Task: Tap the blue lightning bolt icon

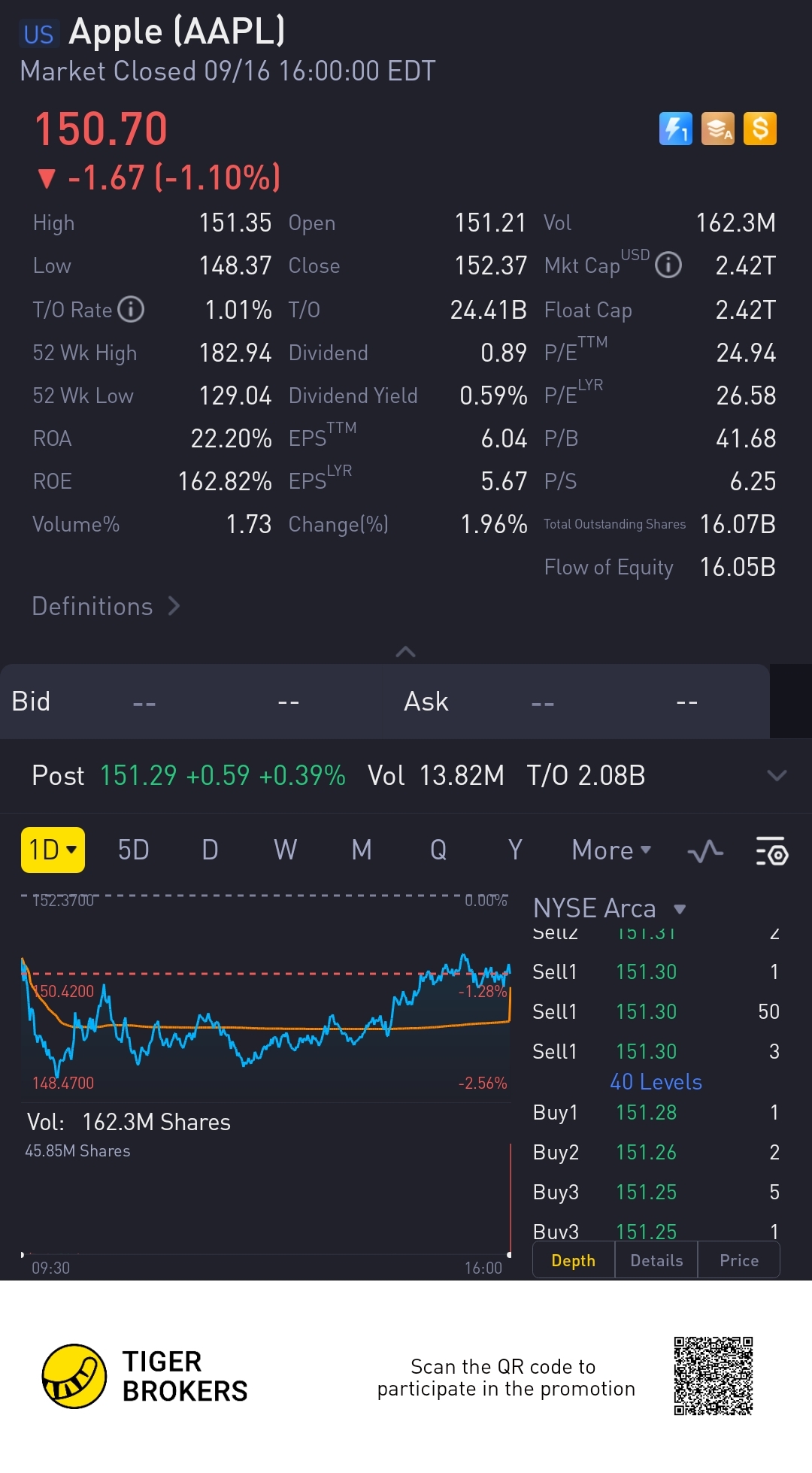Action: [x=675, y=129]
